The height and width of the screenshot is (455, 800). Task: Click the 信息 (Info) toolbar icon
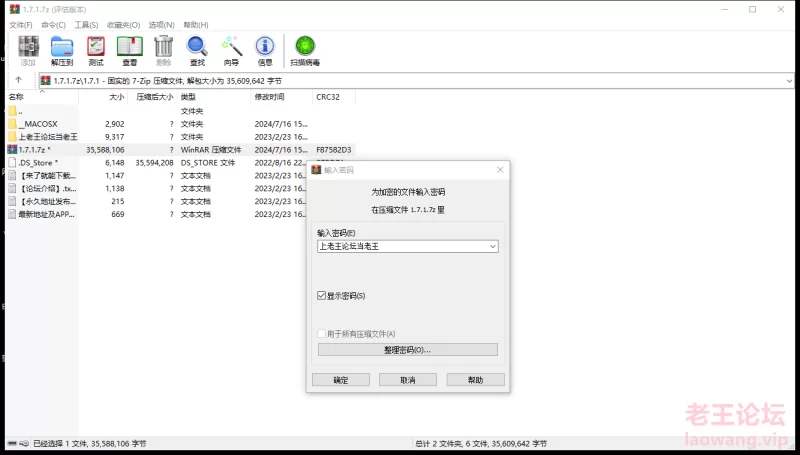[265, 46]
